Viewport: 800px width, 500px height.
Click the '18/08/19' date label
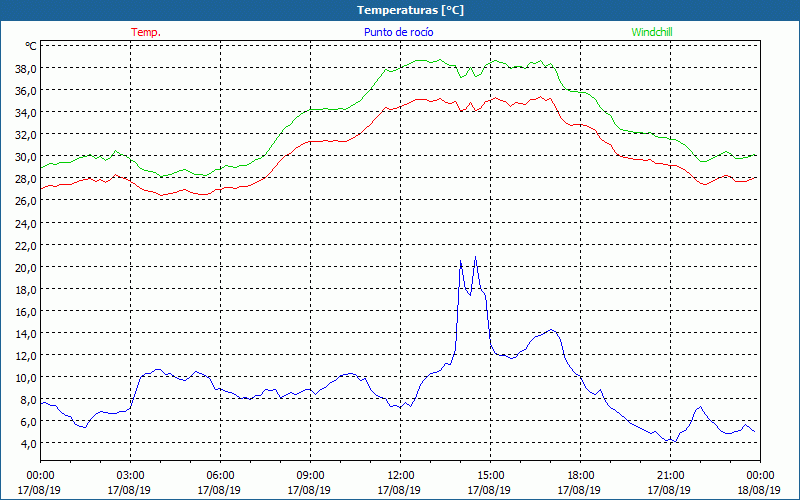759,490
